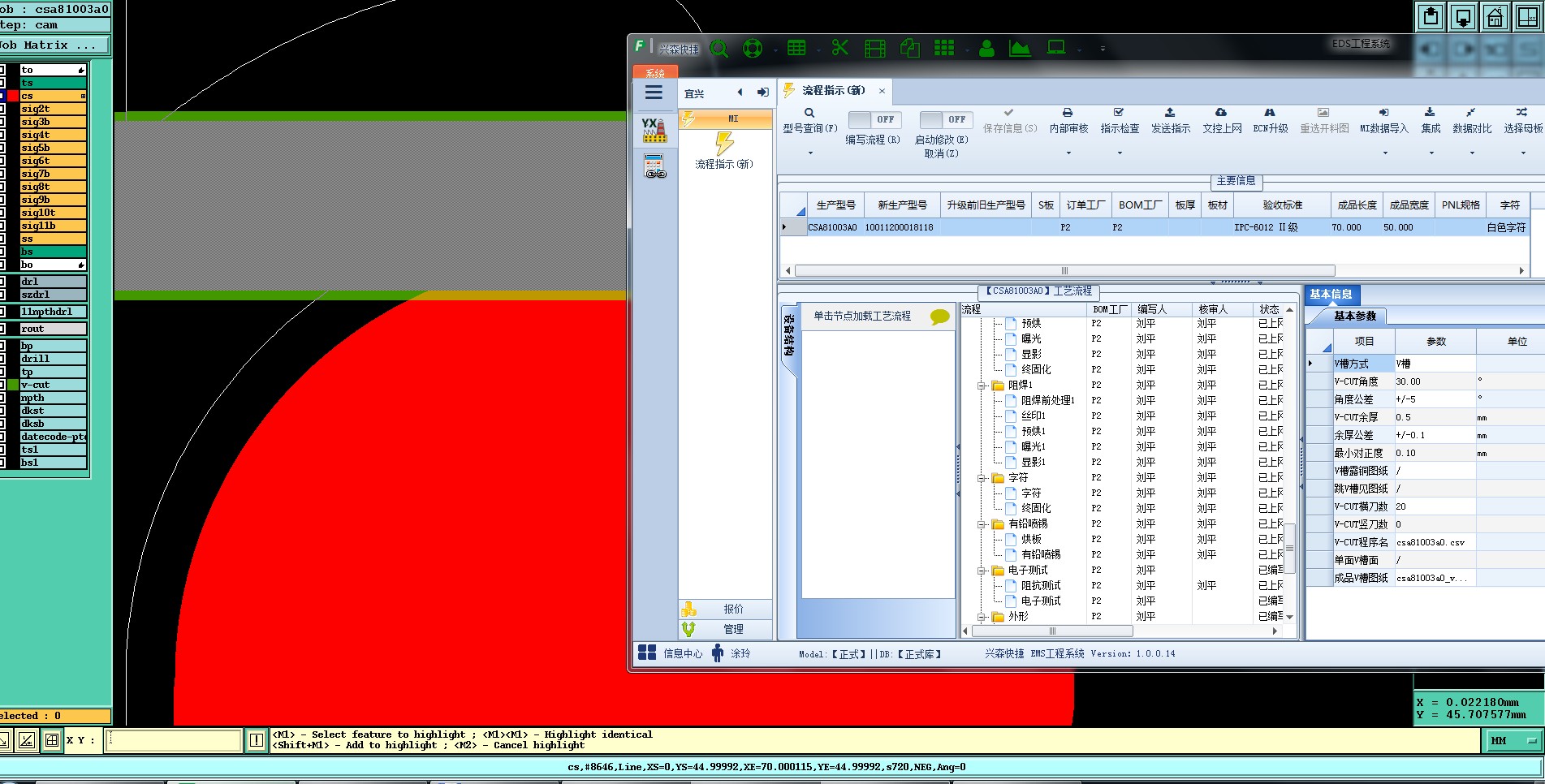Toggle visibility box of drill layer

coord(2,359)
